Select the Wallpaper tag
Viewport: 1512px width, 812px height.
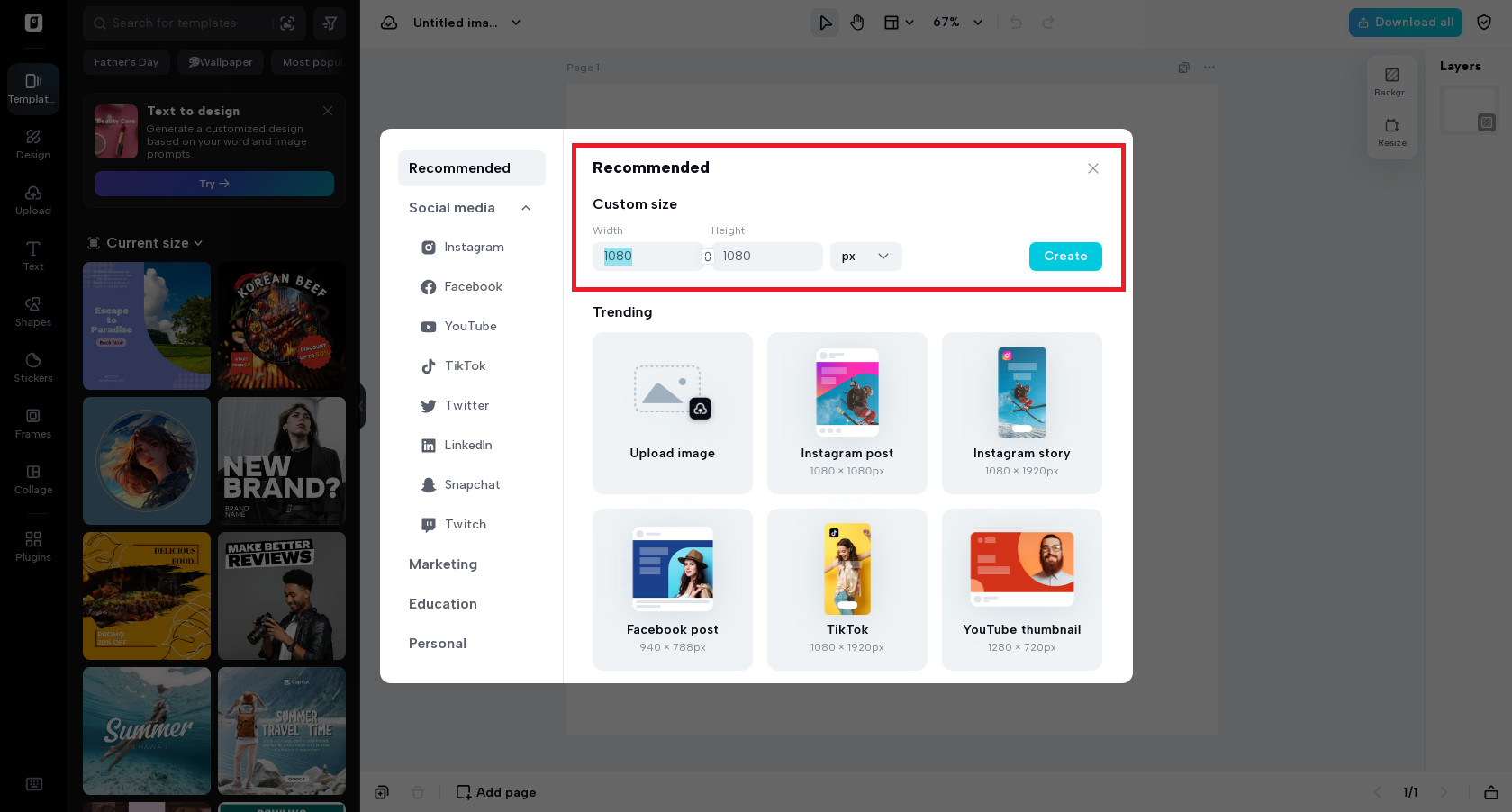pyautogui.click(x=221, y=62)
